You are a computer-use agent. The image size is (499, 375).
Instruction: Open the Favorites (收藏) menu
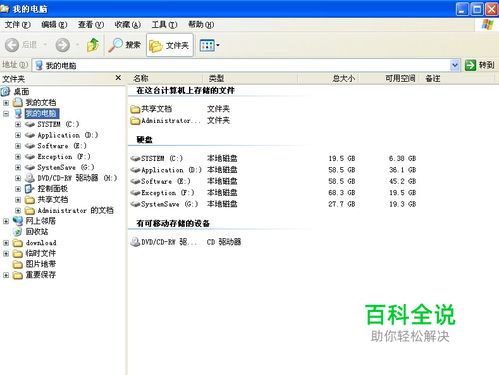127,25
